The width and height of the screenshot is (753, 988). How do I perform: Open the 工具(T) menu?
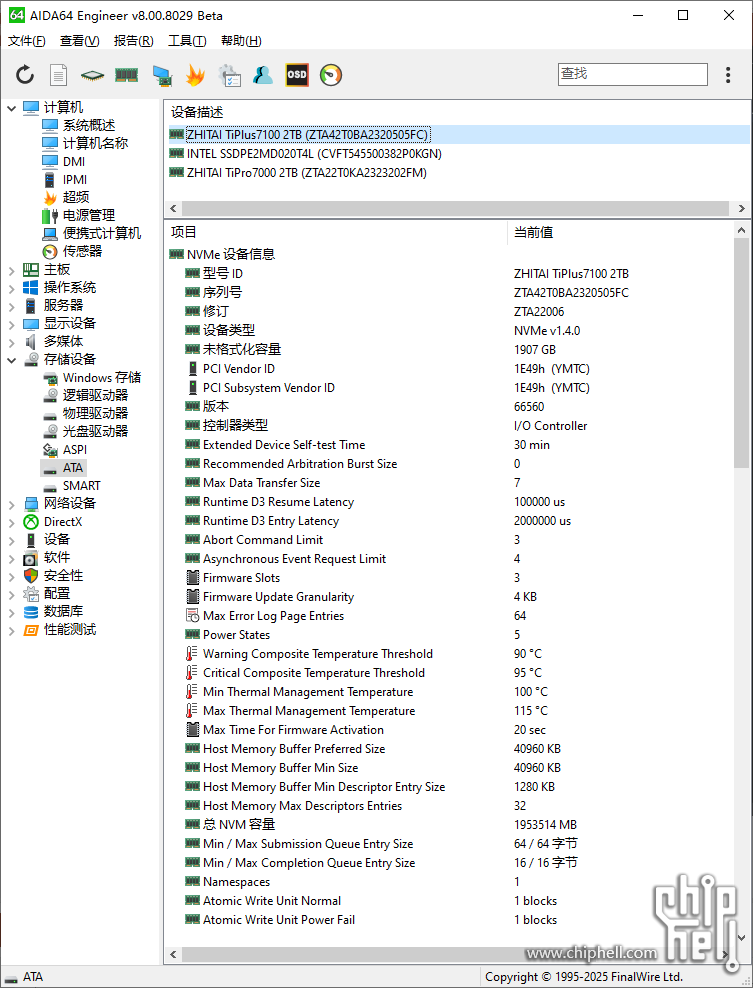187,41
